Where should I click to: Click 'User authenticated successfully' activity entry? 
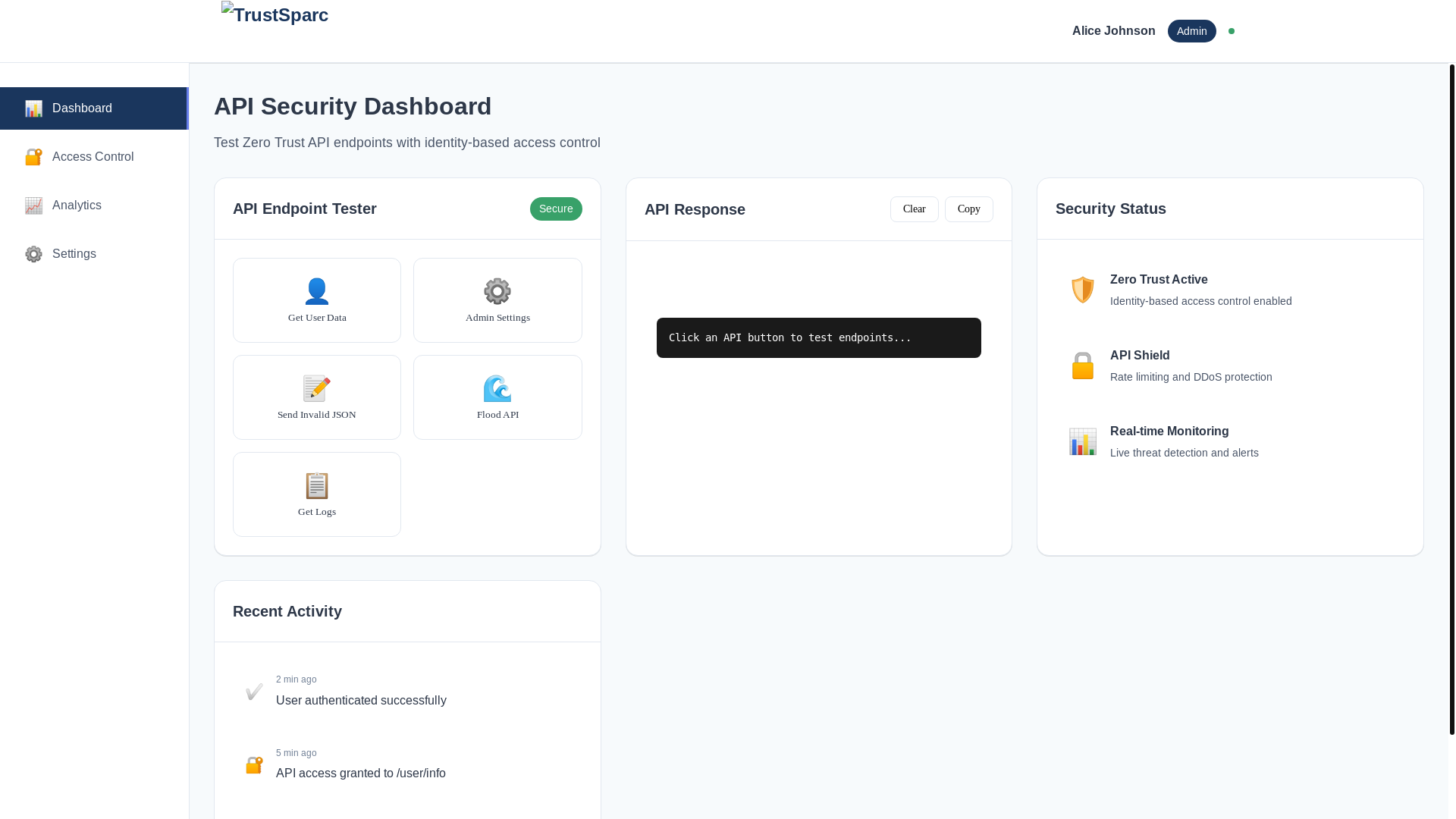361,701
